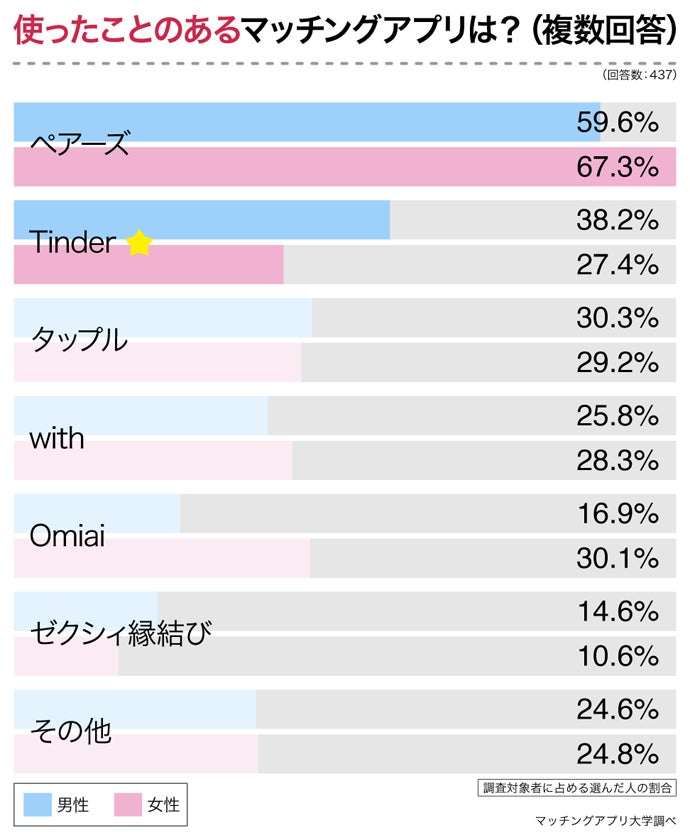Click the 38.2% Tinder male value
This screenshot has height=840, width=690.
pos(617,219)
